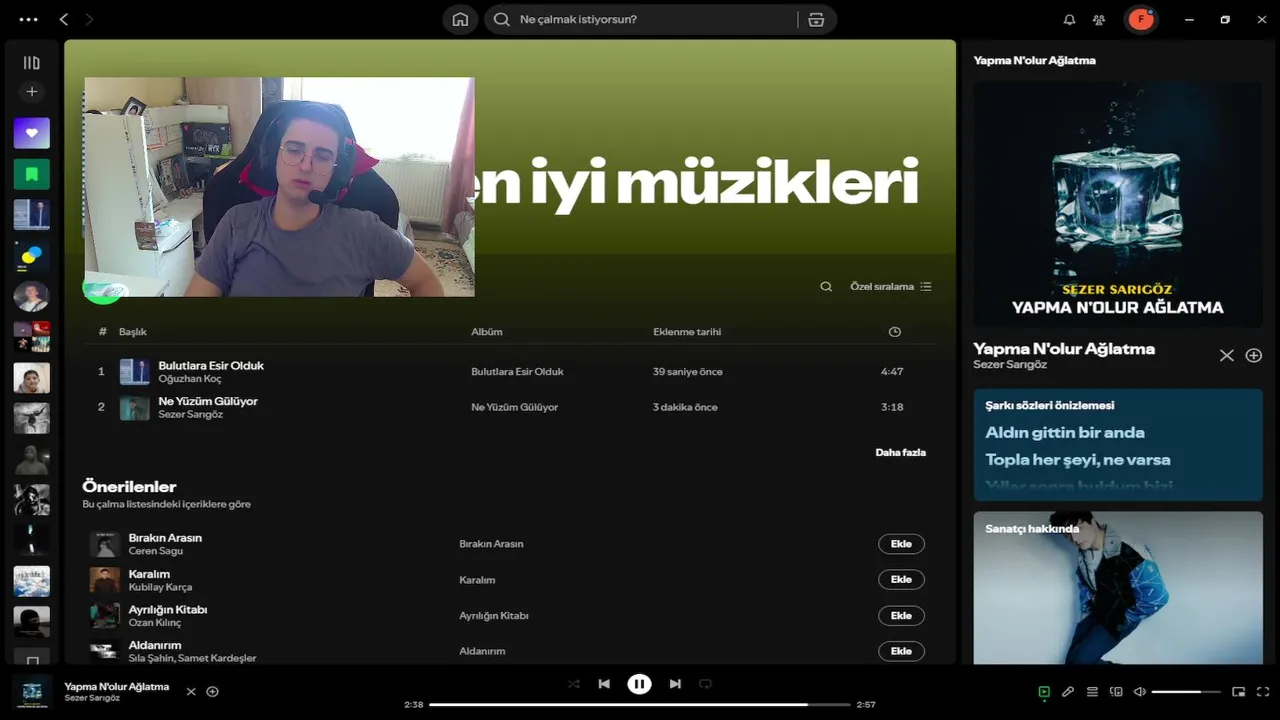The image size is (1280, 720).
Task: Click 'Daha fazla' to find more
Action: tap(900, 452)
